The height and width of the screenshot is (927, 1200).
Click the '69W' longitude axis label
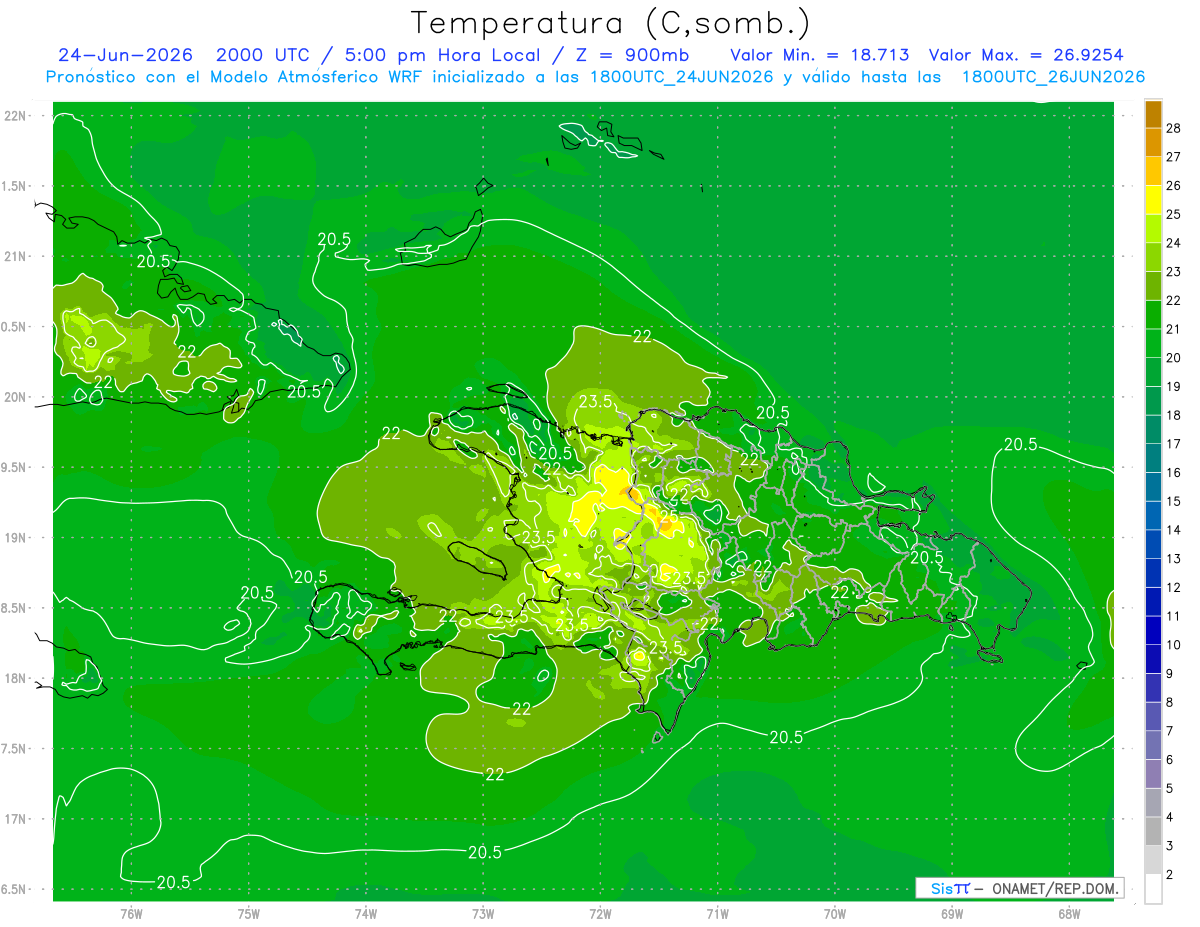[x=952, y=914]
